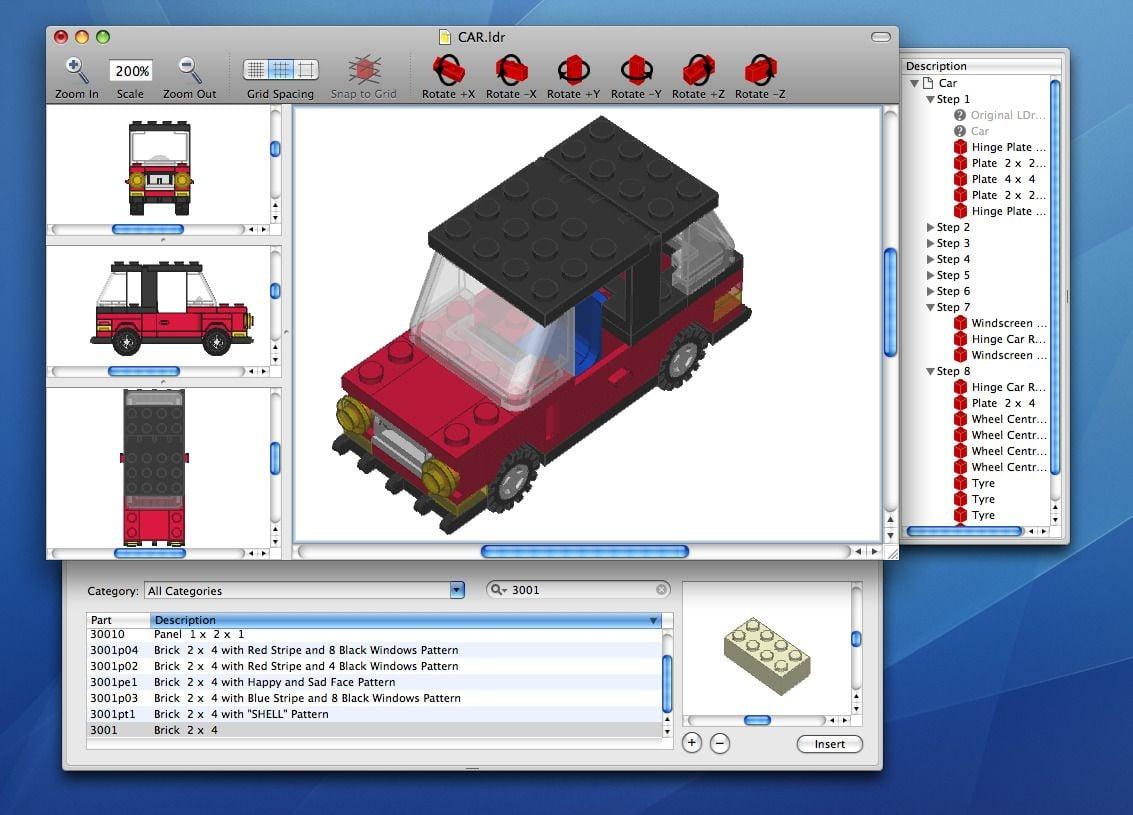
Task: Select the plain 3001 Brick 2 x 4 row
Action: click(x=374, y=730)
